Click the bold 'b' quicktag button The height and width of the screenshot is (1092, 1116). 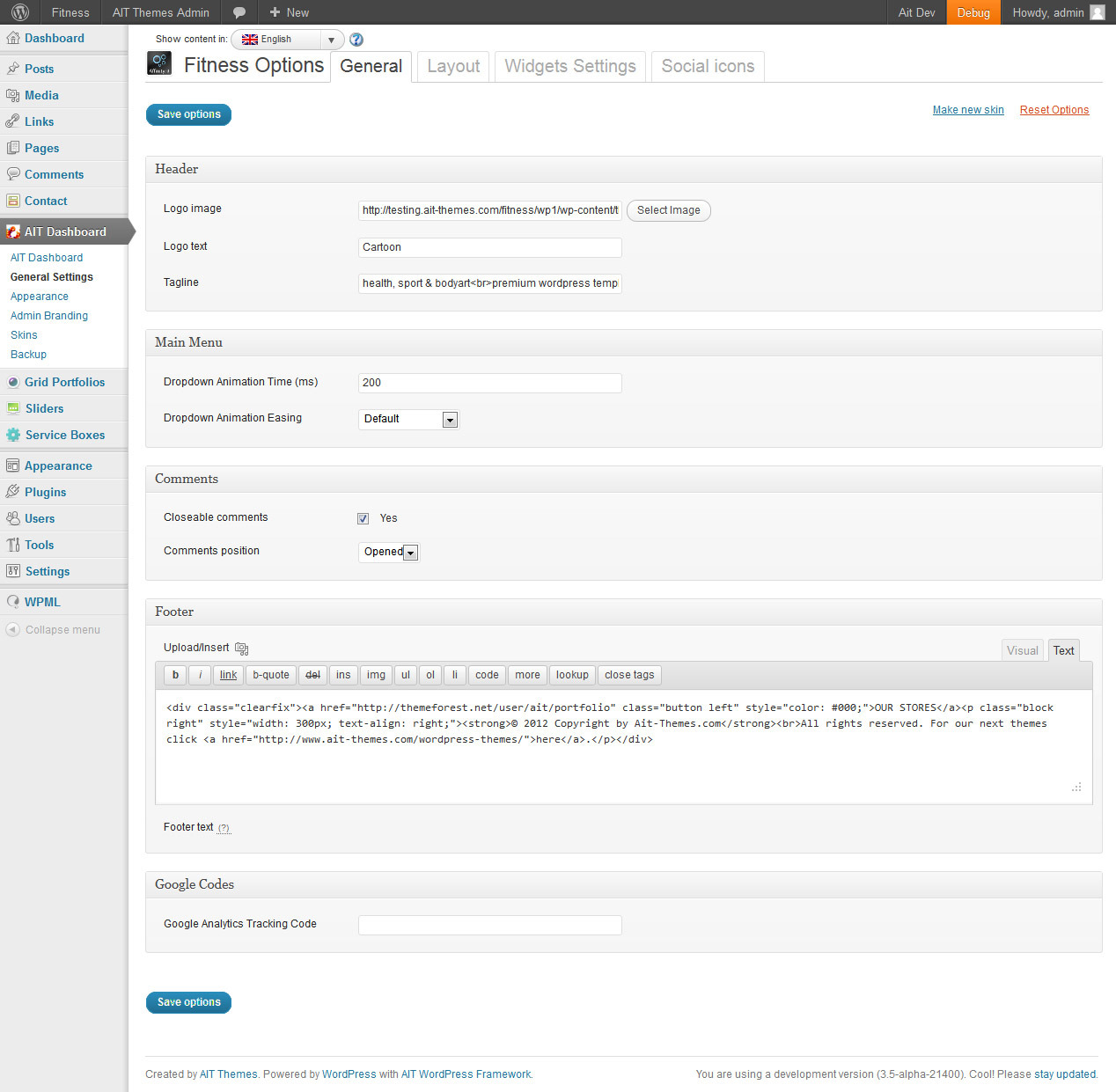pos(175,675)
